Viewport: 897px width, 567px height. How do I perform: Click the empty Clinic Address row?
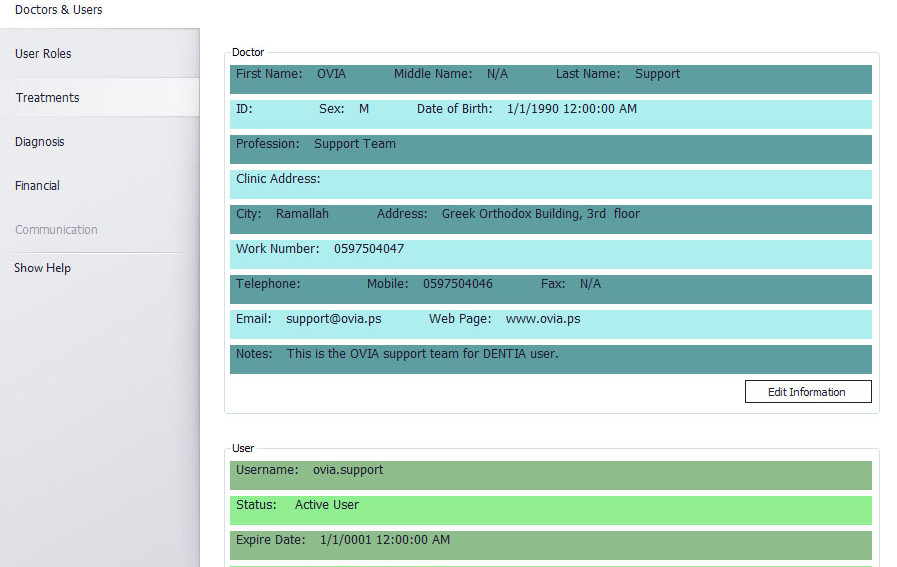tap(550, 180)
